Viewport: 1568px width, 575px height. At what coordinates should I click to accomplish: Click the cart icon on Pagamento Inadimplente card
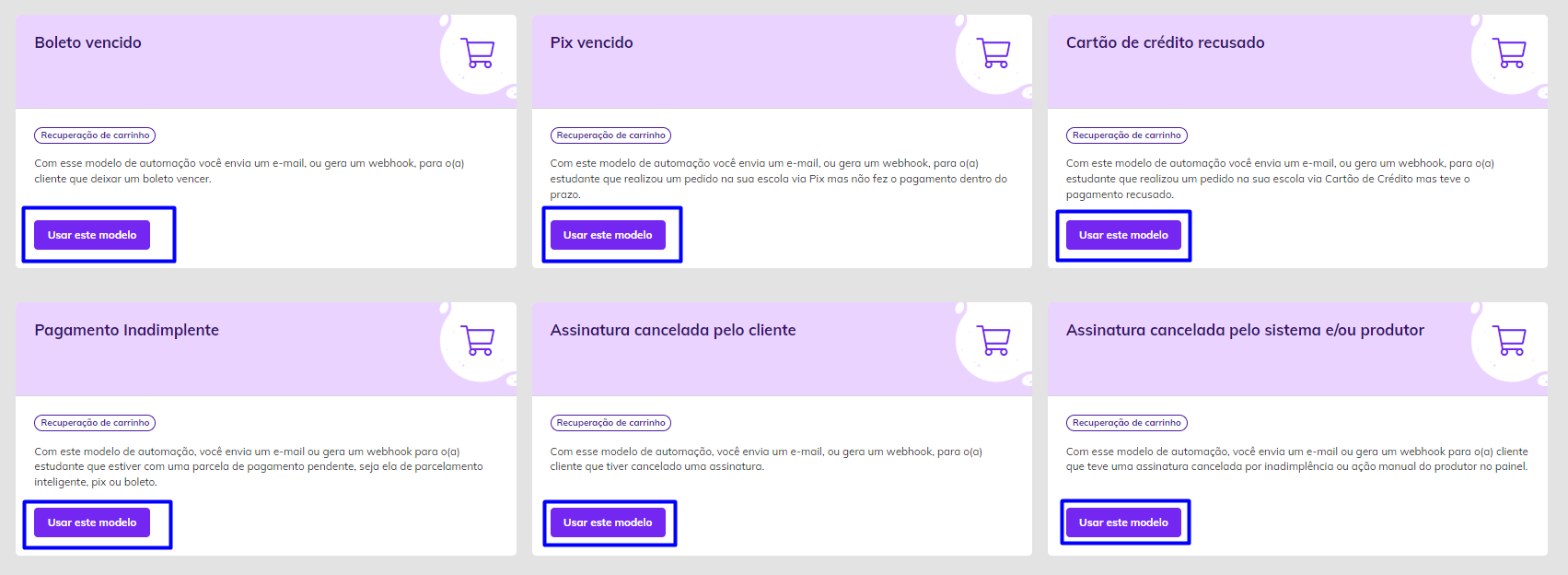tap(478, 340)
